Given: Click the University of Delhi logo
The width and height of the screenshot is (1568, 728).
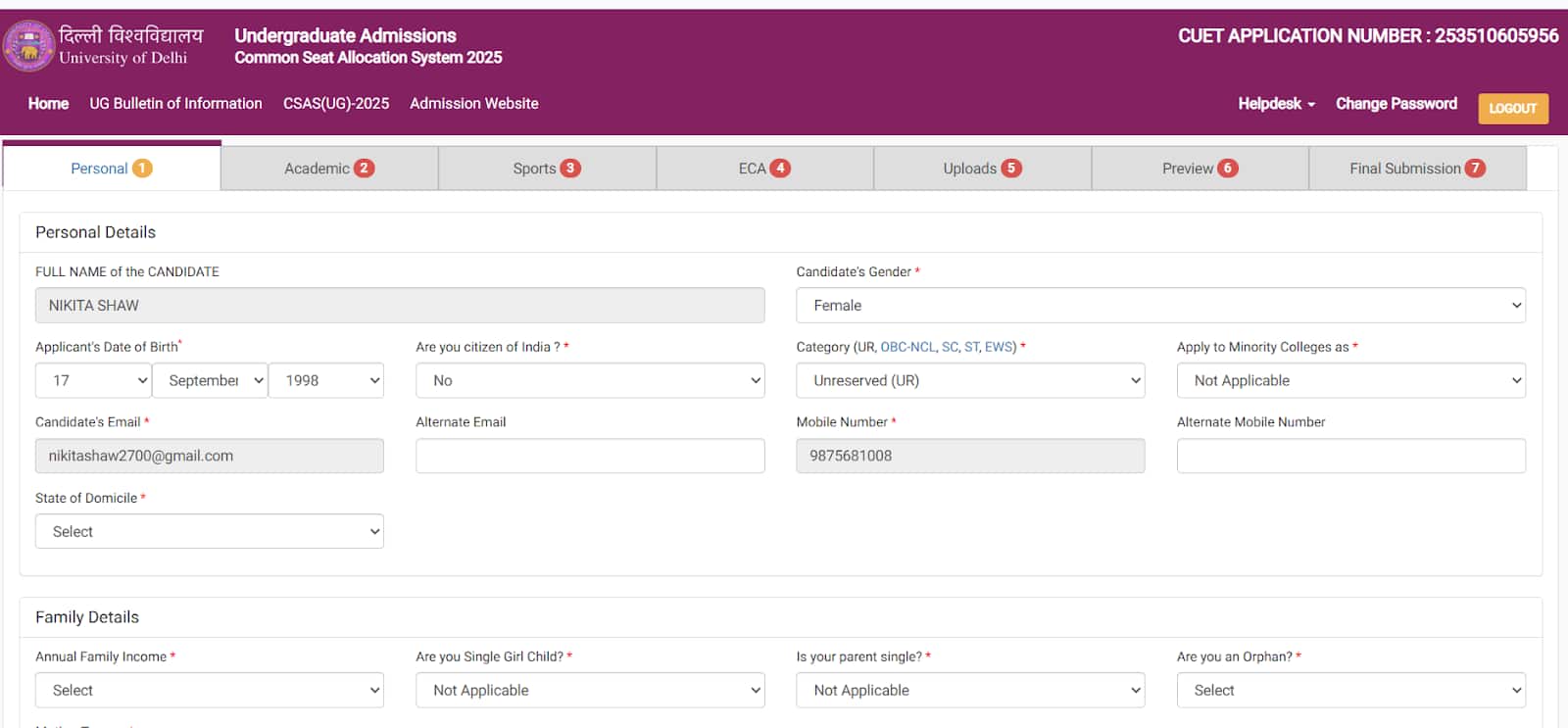Looking at the screenshot, I should 29,45.
